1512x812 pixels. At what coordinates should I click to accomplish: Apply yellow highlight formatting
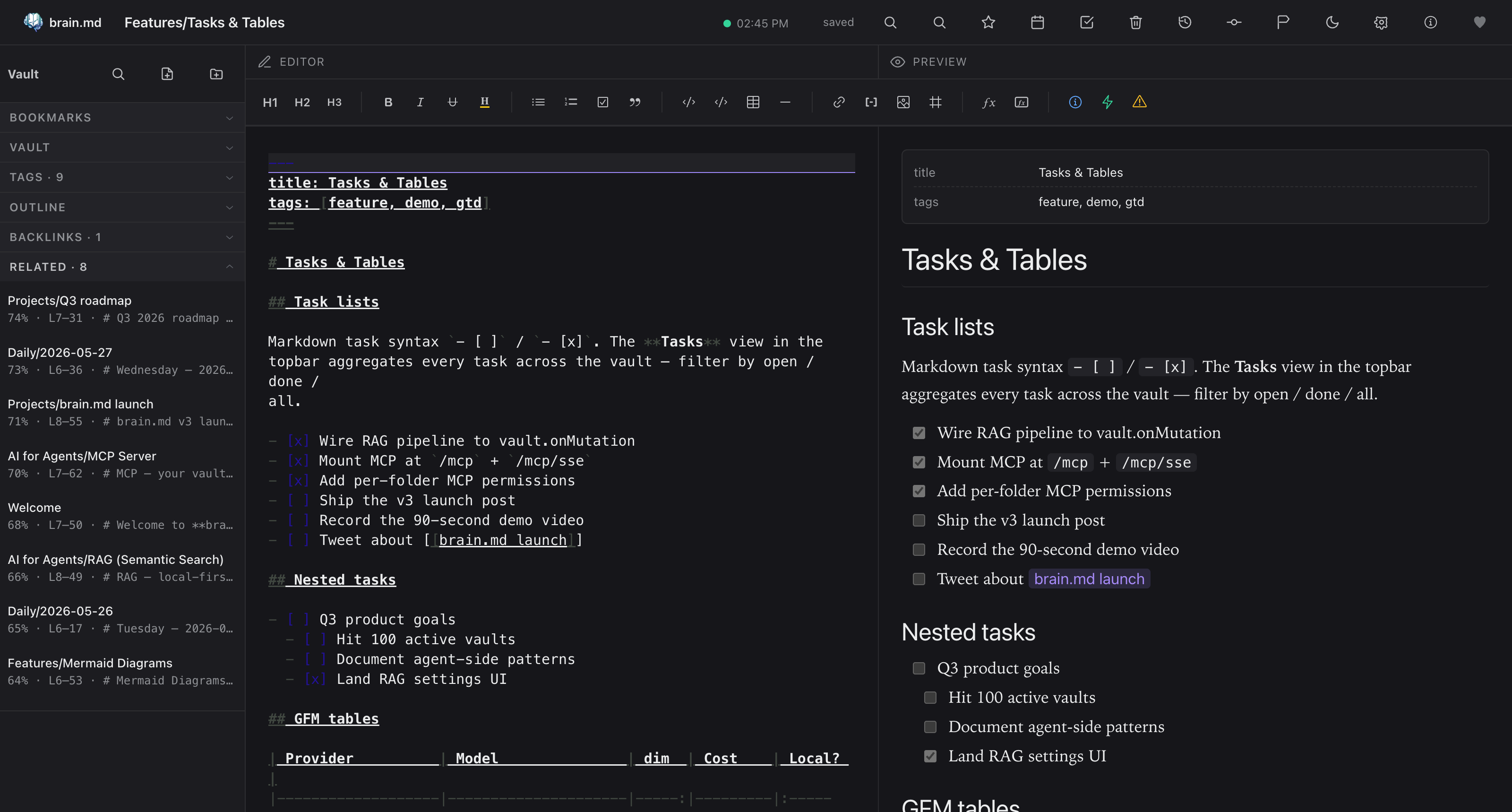pyautogui.click(x=485, y=102)
